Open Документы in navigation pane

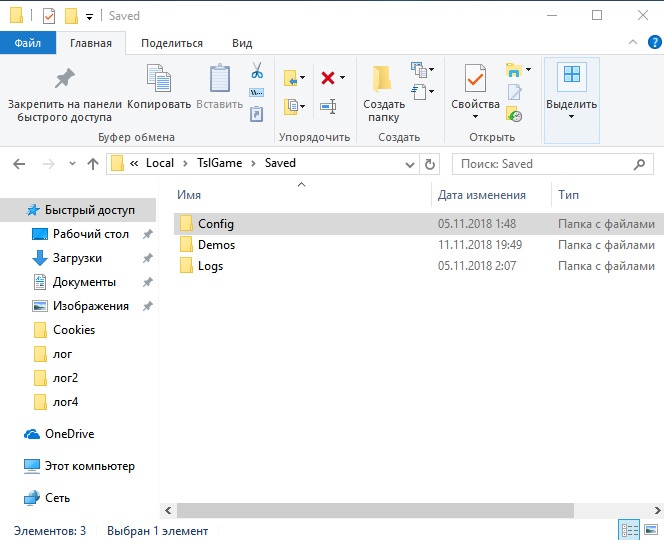click(78, 282)
